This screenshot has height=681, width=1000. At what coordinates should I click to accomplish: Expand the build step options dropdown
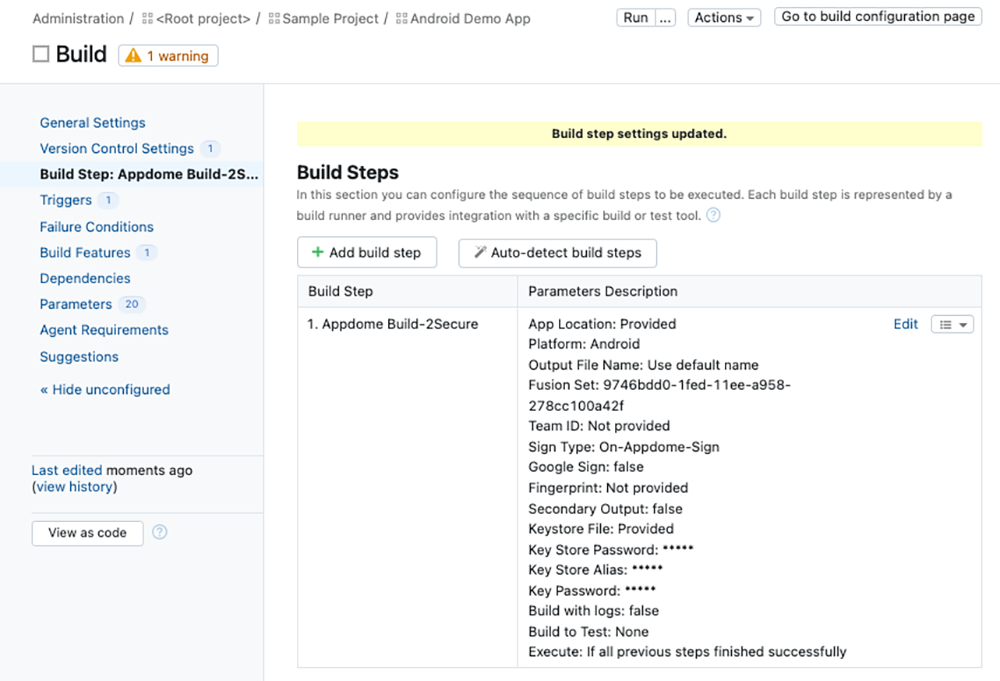click(952, 324)
